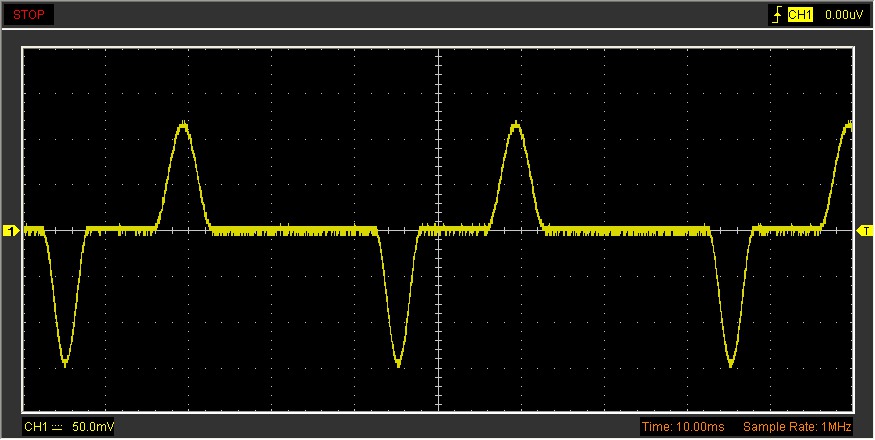Open the 50.0mV vertical scale setting

tap(93, 427)
